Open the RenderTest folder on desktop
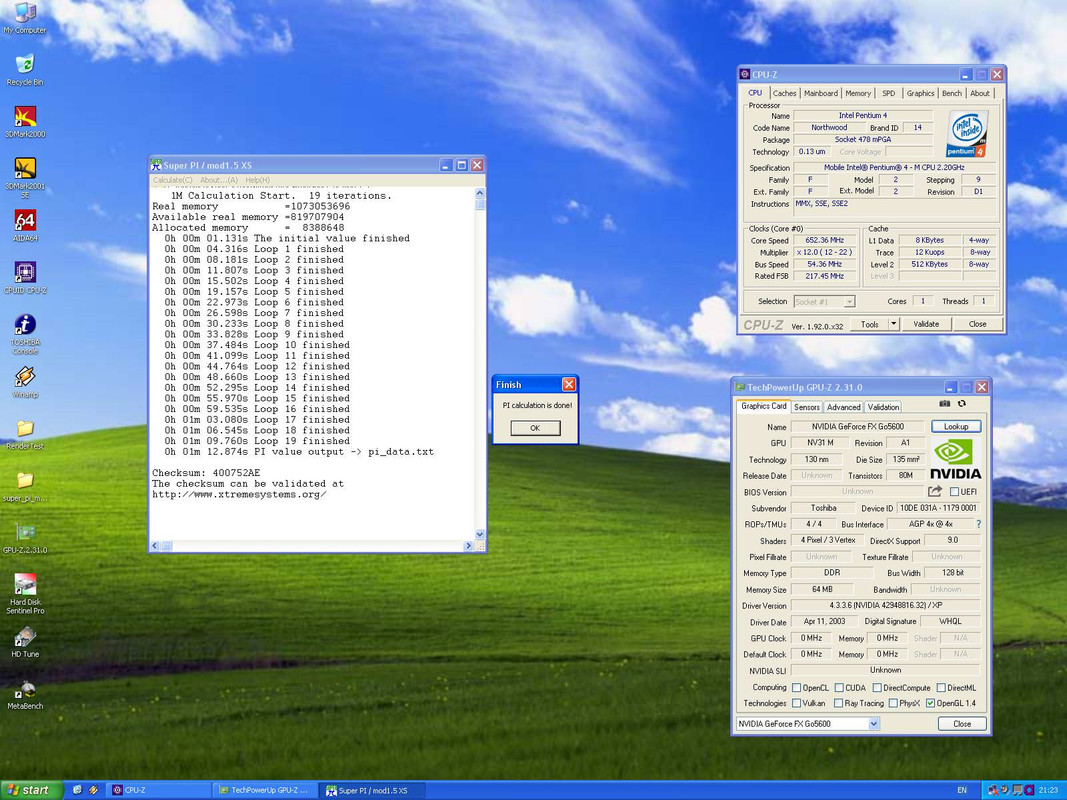 [x=25, y=434]
